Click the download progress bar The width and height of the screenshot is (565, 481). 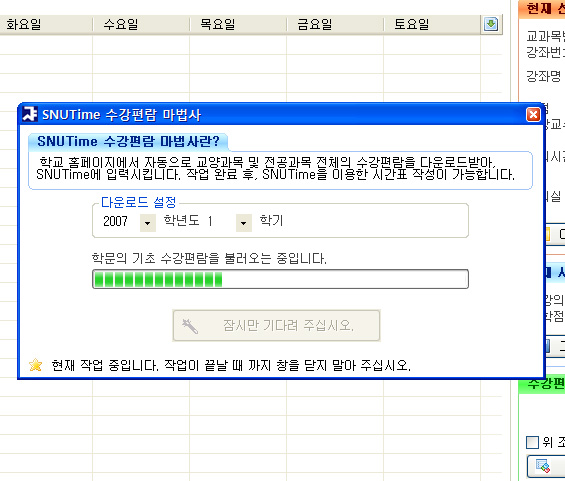280,279
